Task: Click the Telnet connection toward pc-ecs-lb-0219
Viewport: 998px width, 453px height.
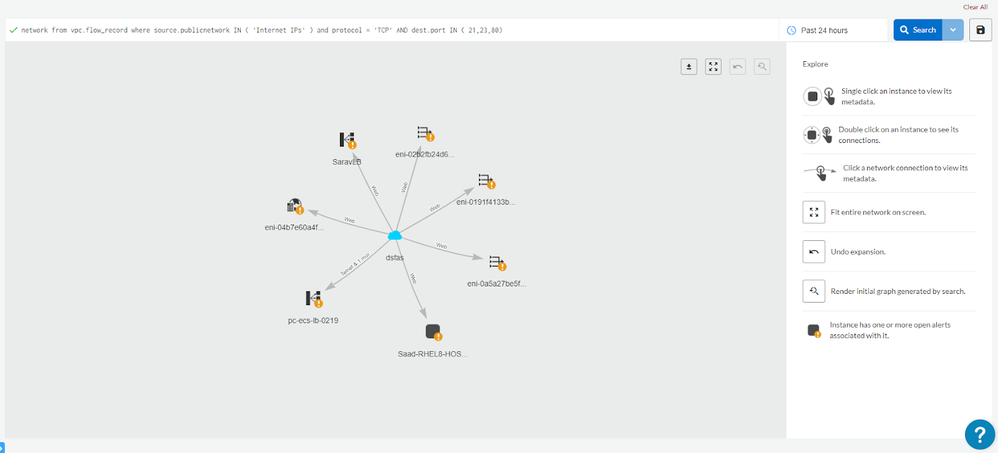Action: coord(355,263)
